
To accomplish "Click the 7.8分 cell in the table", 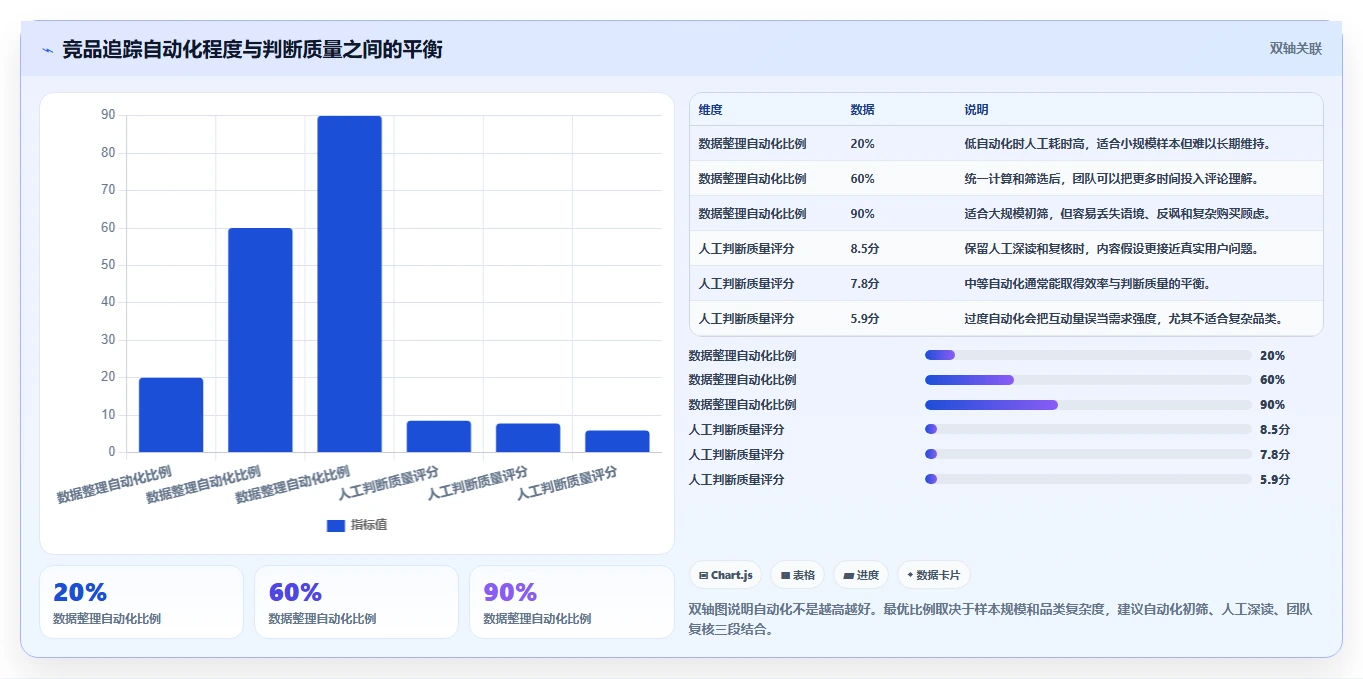I will 864,284.
